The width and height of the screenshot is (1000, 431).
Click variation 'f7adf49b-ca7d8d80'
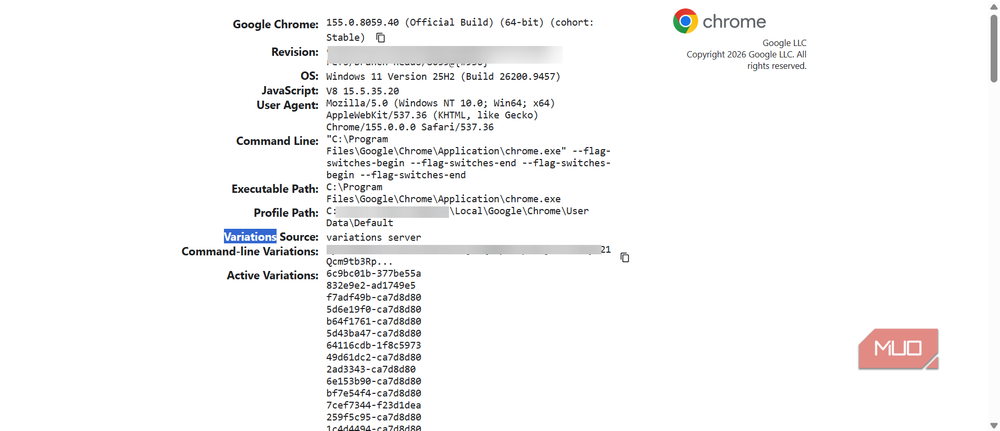tap(373, 297)
